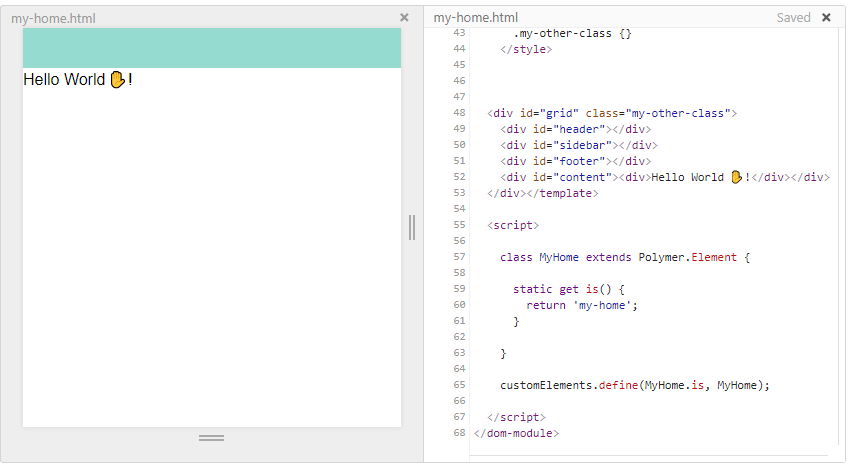Click the closing </script> tag

pyautogui.click(x=516, y=417)
